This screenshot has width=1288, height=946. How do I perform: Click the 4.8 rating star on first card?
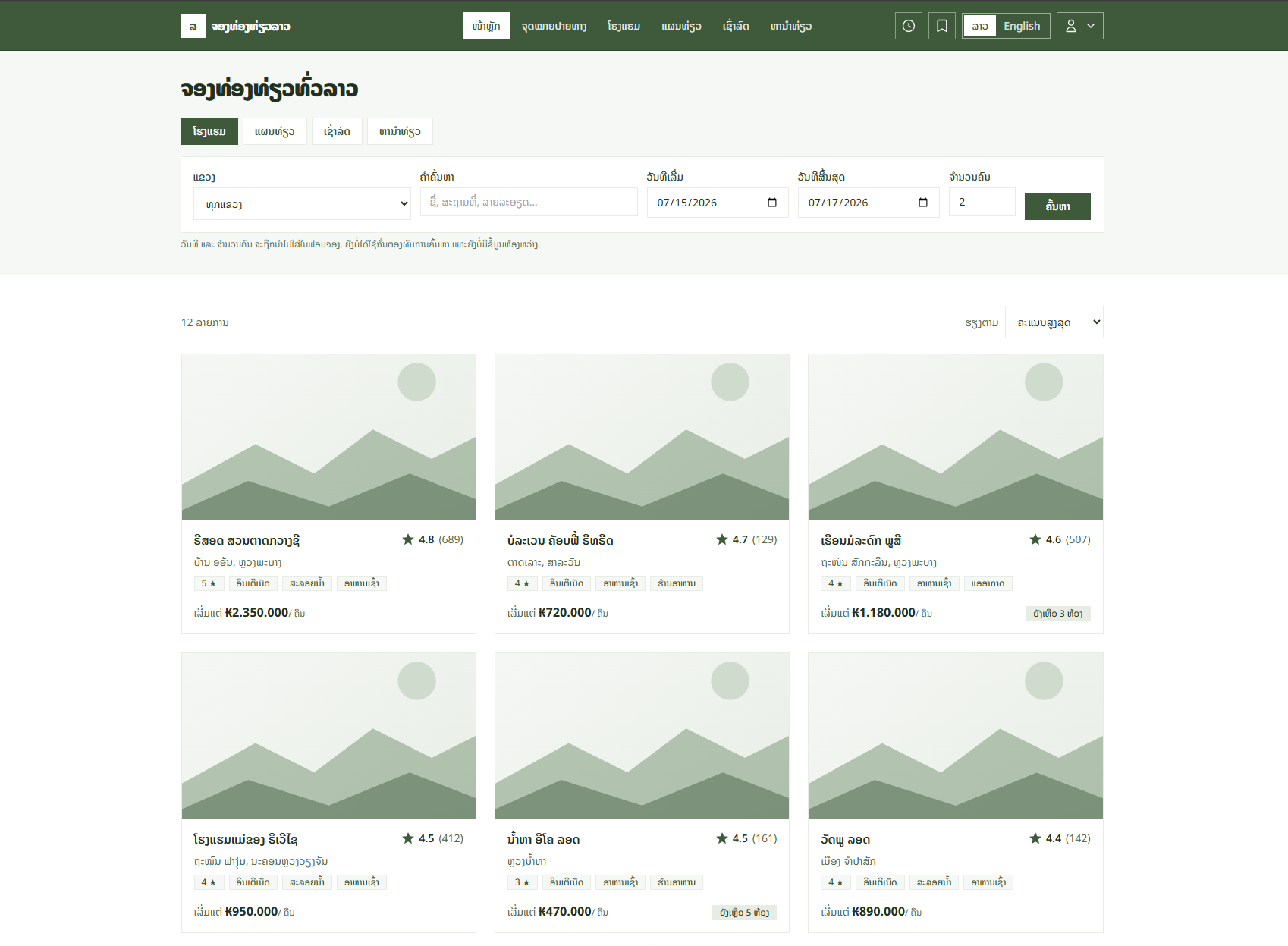[x=408, y=539]
